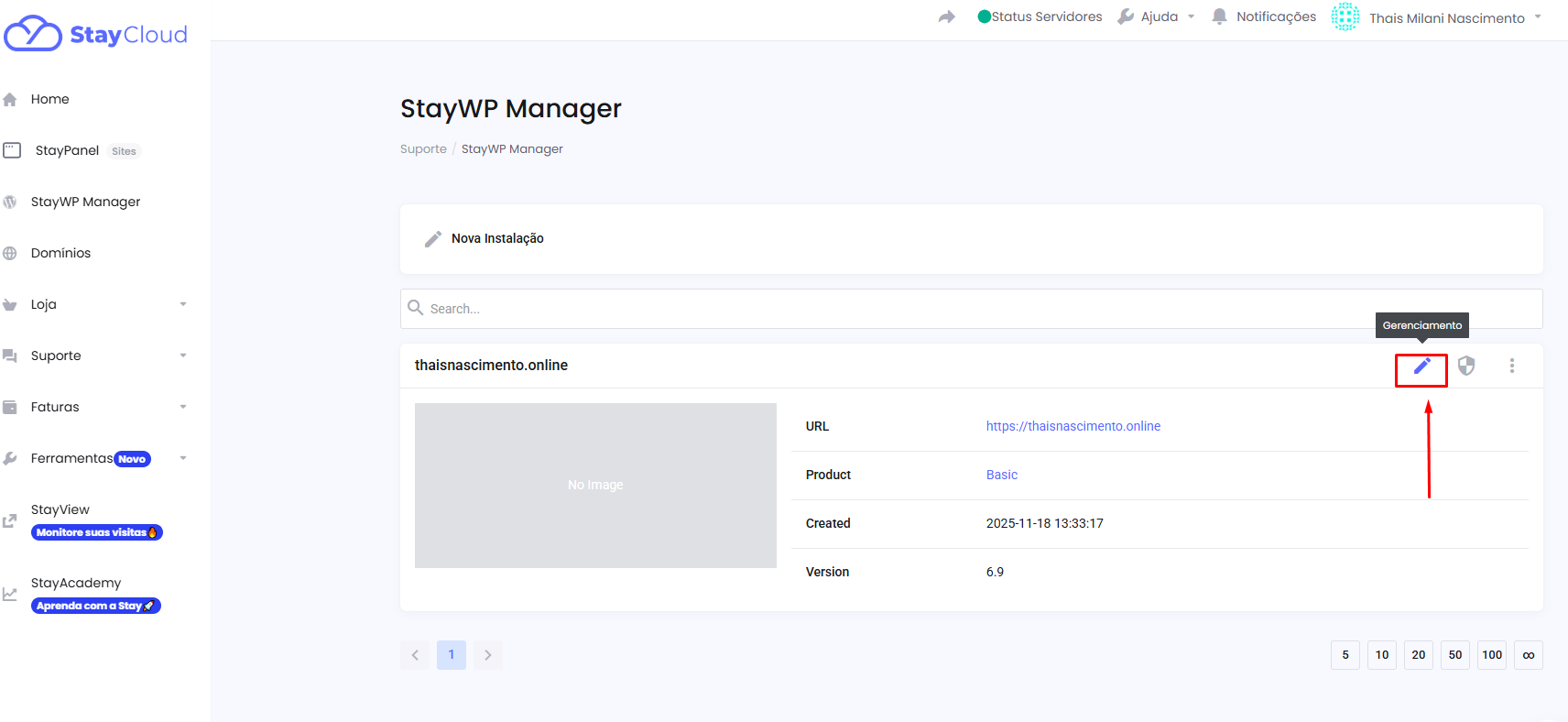Click thaisnascimento.online site title
This screenshot has width=1568, height=722.
(491, 365)
